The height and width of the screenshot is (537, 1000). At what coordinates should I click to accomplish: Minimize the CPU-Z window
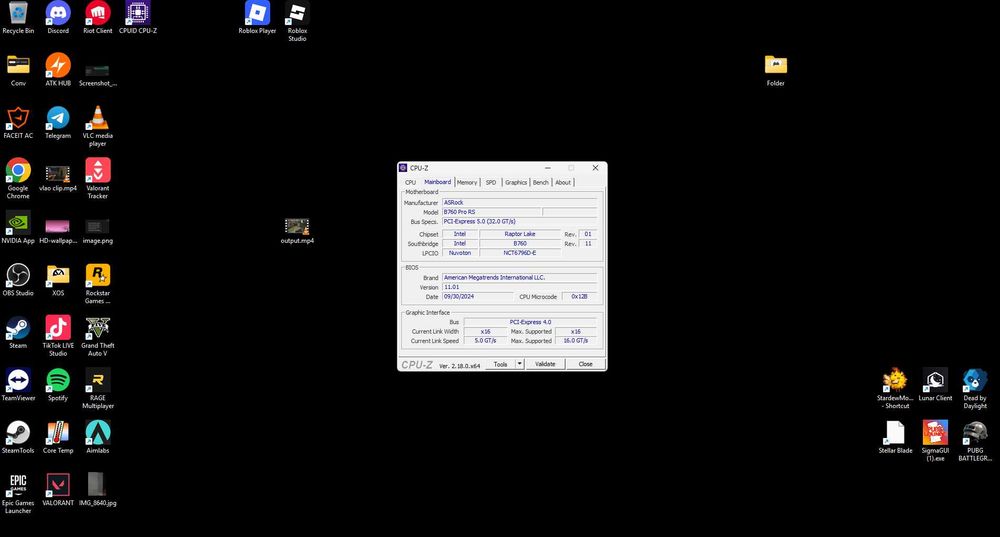[547, 168]
